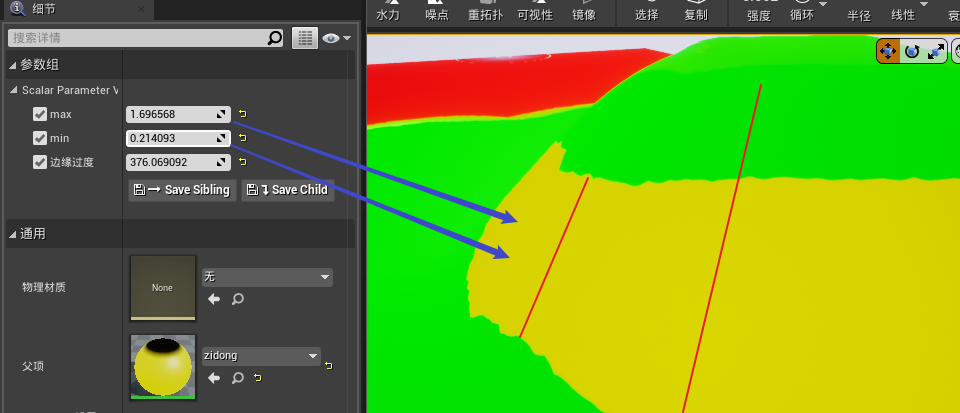The width and height of the screenshot is (960, 413).
Task: Toggle the 边缘过度 parameter checkbox
Action: [x=40, y=162]
